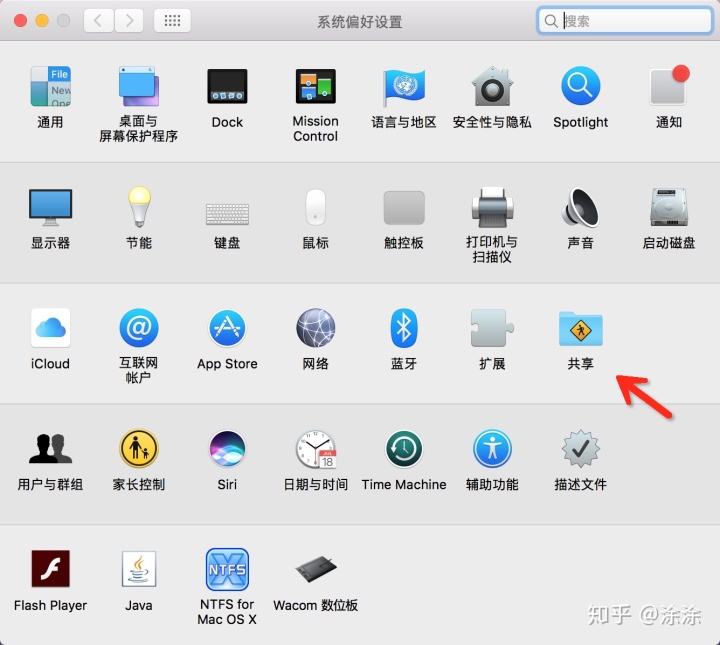Open Mission Control preferences
The width and height of the screenshot is (720, 645).
click(x=315, y=86)
